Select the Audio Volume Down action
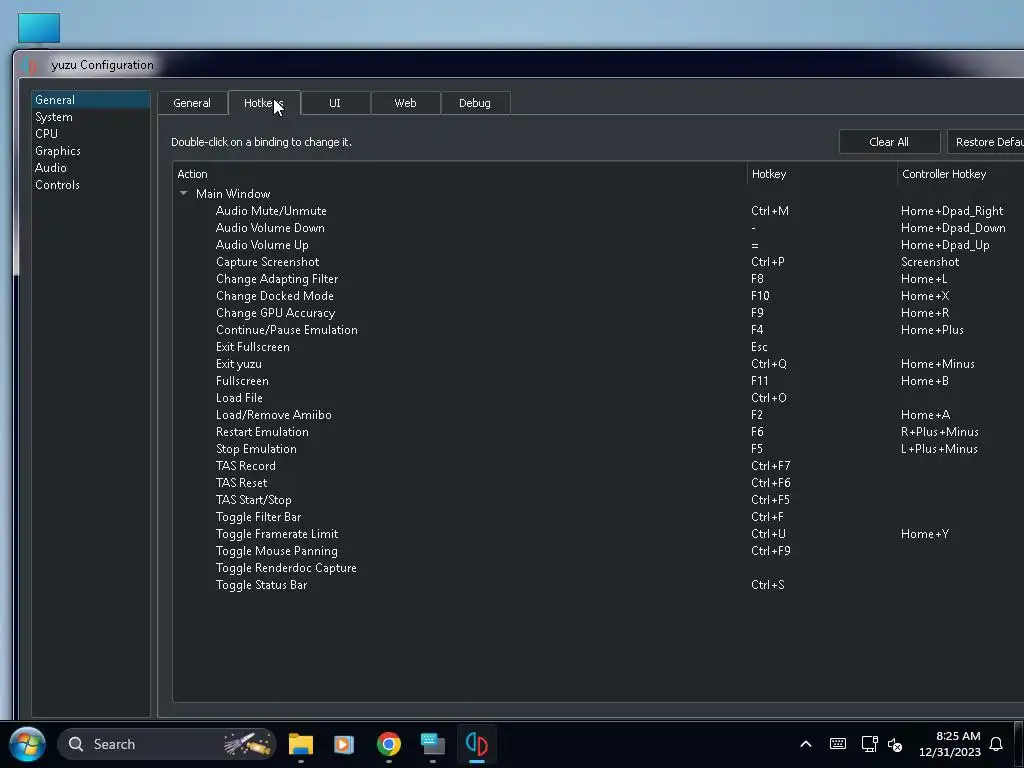Viewport: 1024px width, 768px height. click(270, 227)
